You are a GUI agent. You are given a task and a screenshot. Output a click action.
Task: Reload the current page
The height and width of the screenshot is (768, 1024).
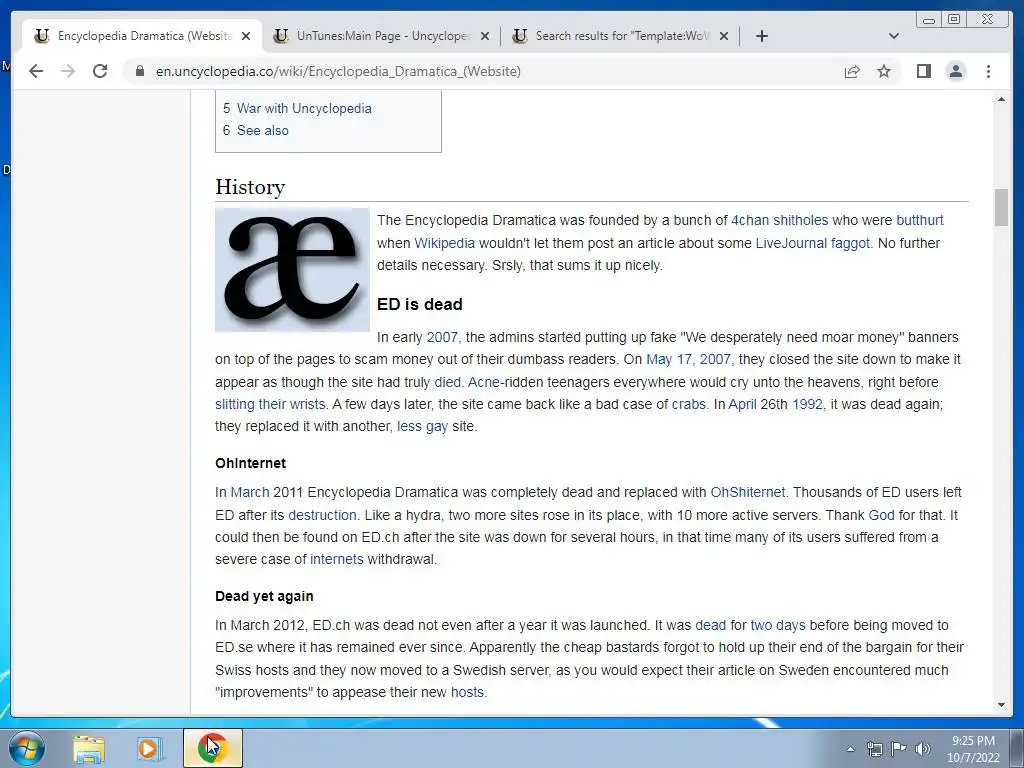coord(100,71)
